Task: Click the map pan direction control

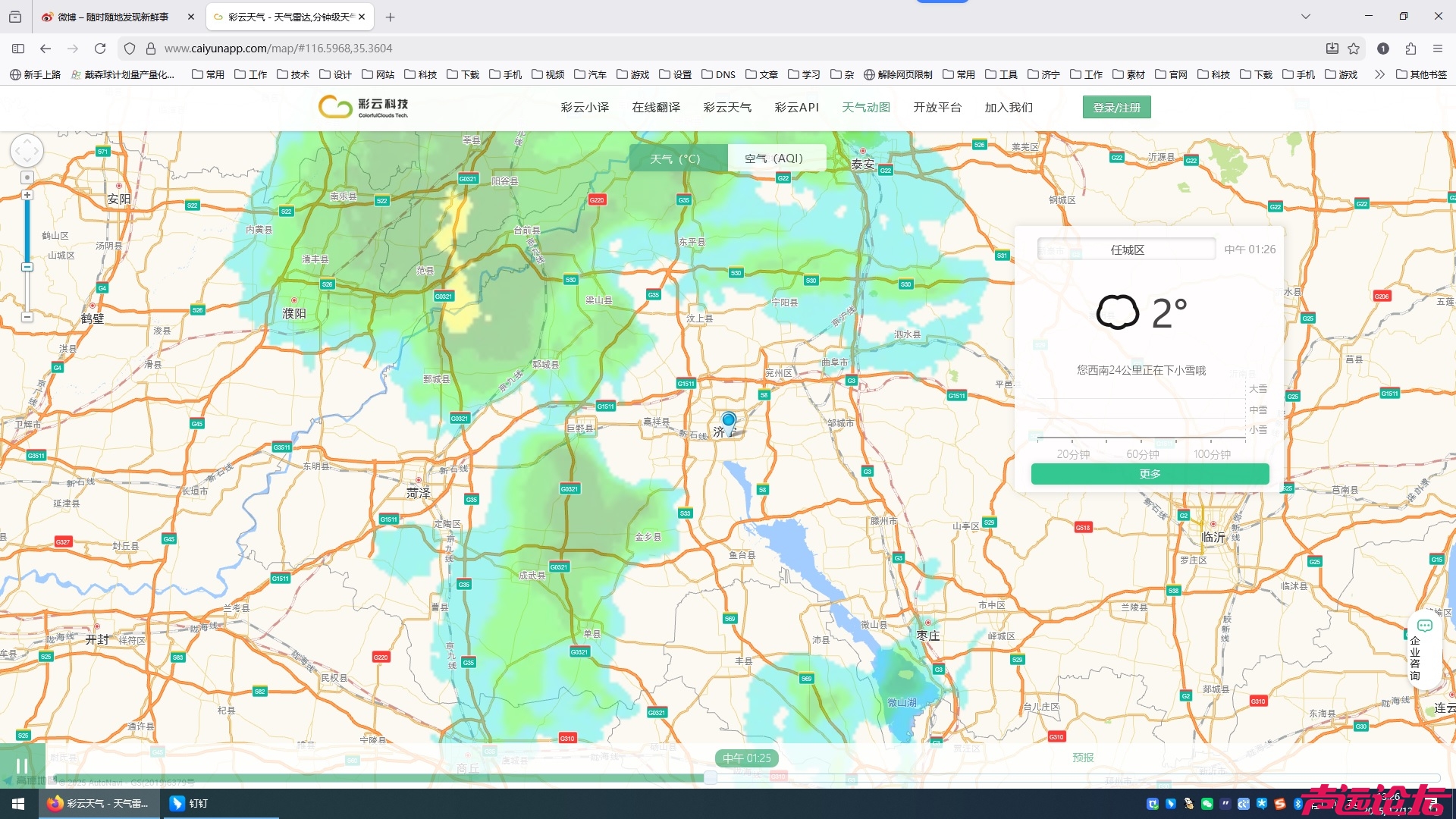Action: click(x=27, y=151)
